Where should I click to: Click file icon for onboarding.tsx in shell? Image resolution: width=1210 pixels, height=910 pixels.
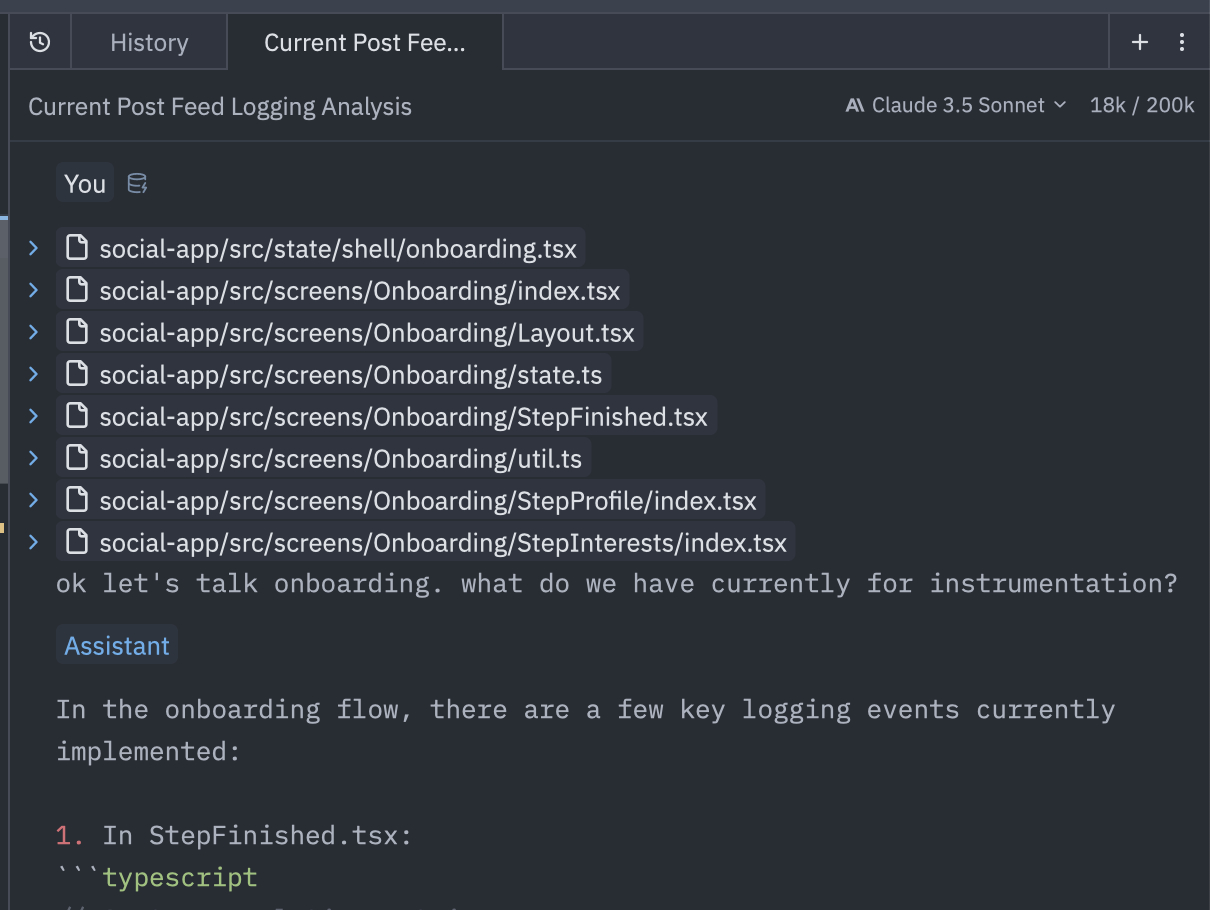[x=77, y=248]
